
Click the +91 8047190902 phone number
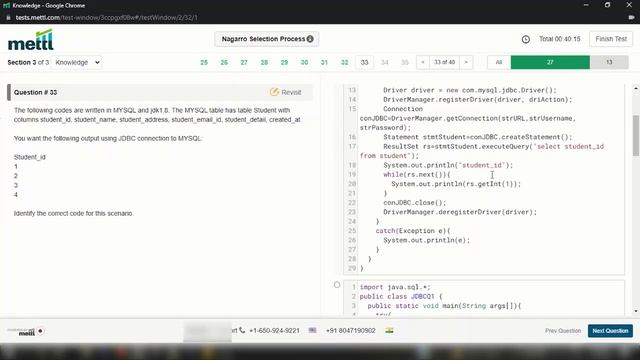click(x=351, y=331)
